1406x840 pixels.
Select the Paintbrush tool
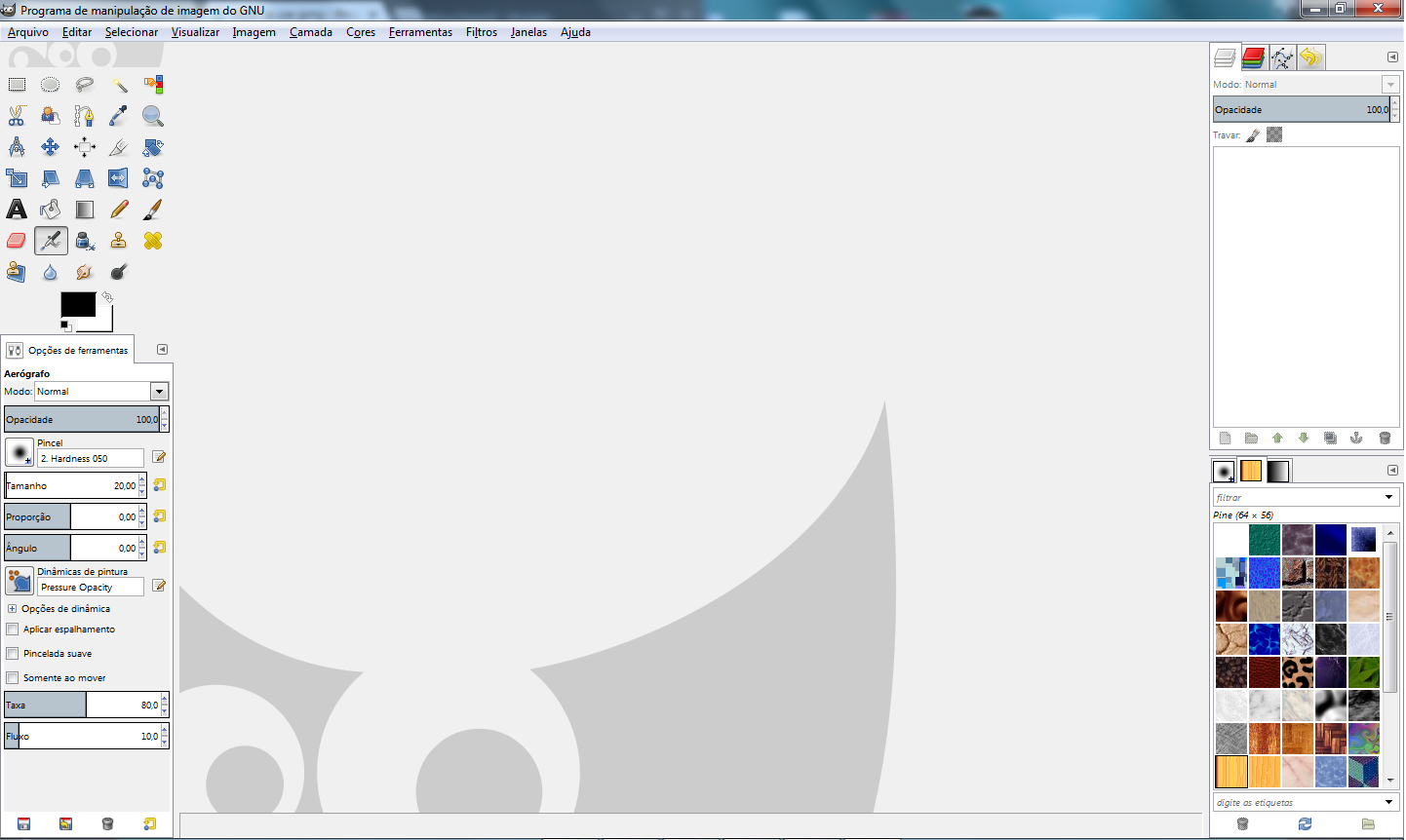(x=153, y=210)
